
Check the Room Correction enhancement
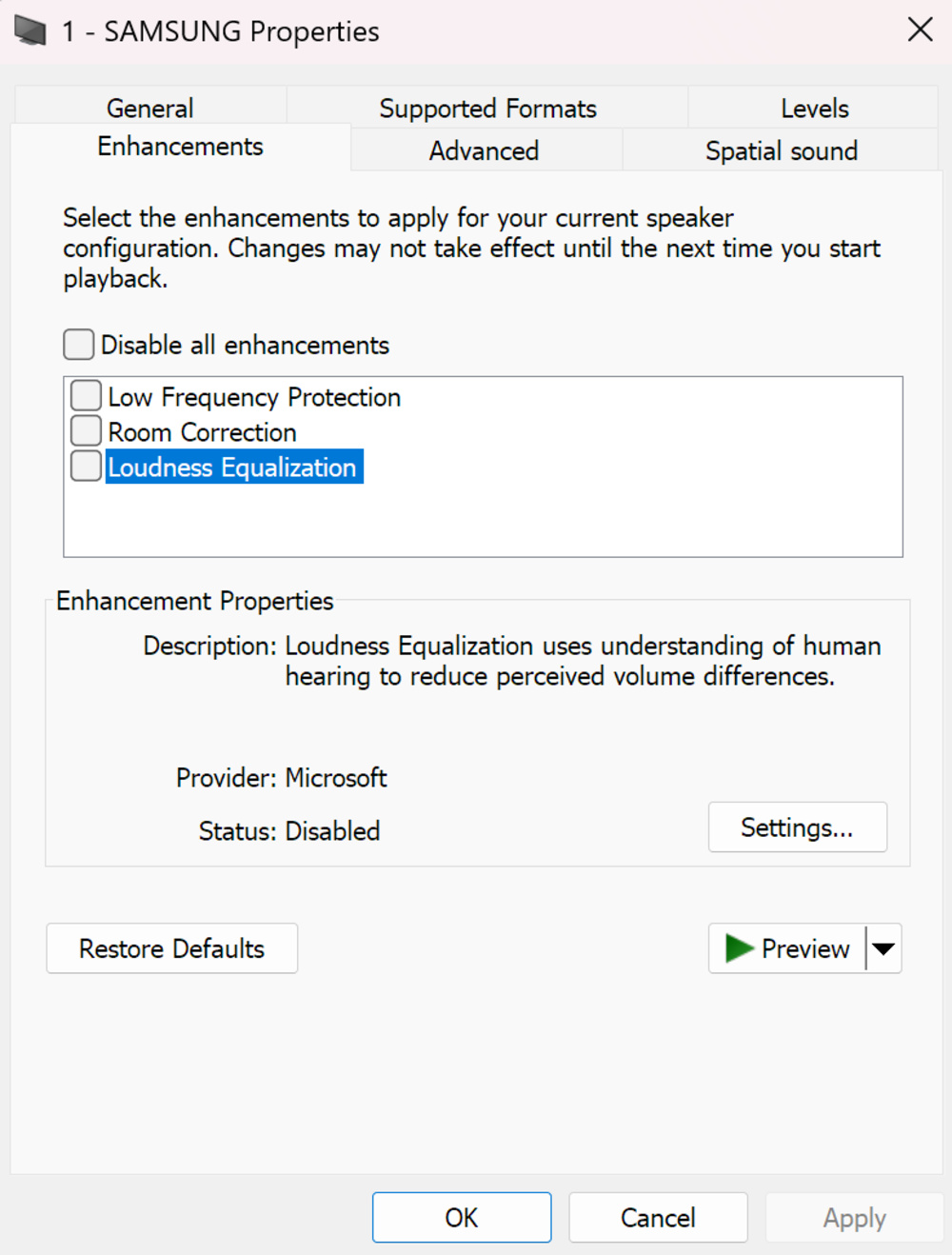pos(85,430)
